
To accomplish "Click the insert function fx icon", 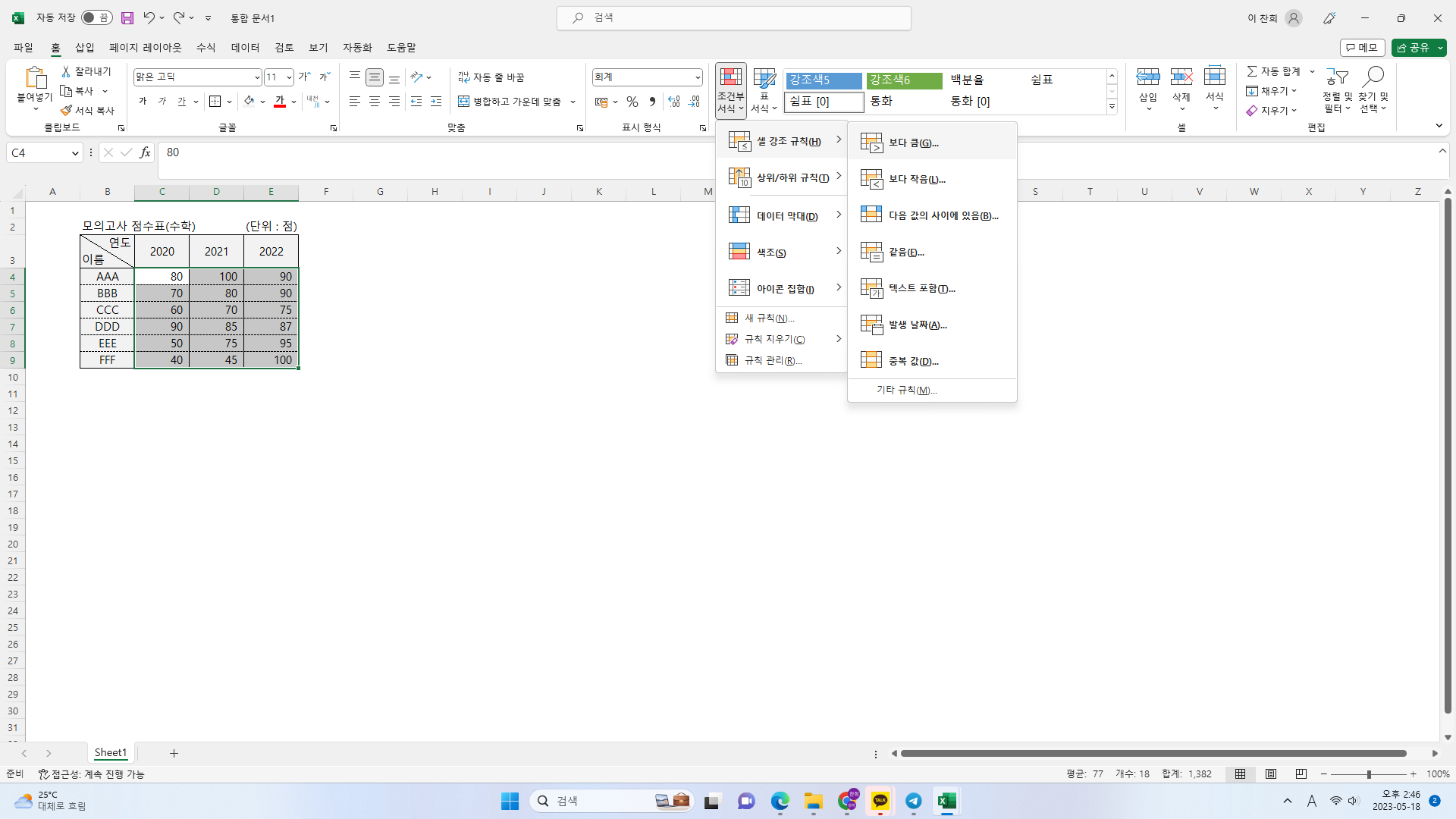I will tap(145, 152).
